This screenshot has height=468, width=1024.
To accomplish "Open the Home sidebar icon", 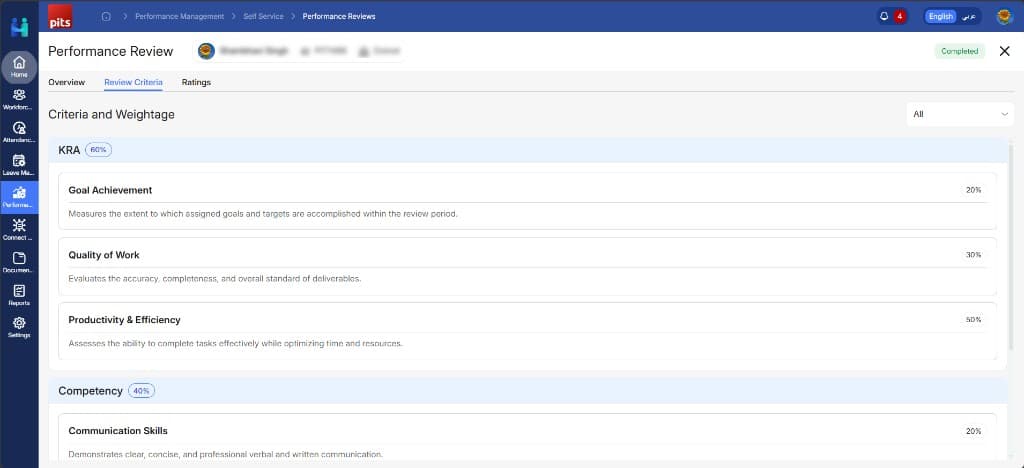I will coord(19,67).
